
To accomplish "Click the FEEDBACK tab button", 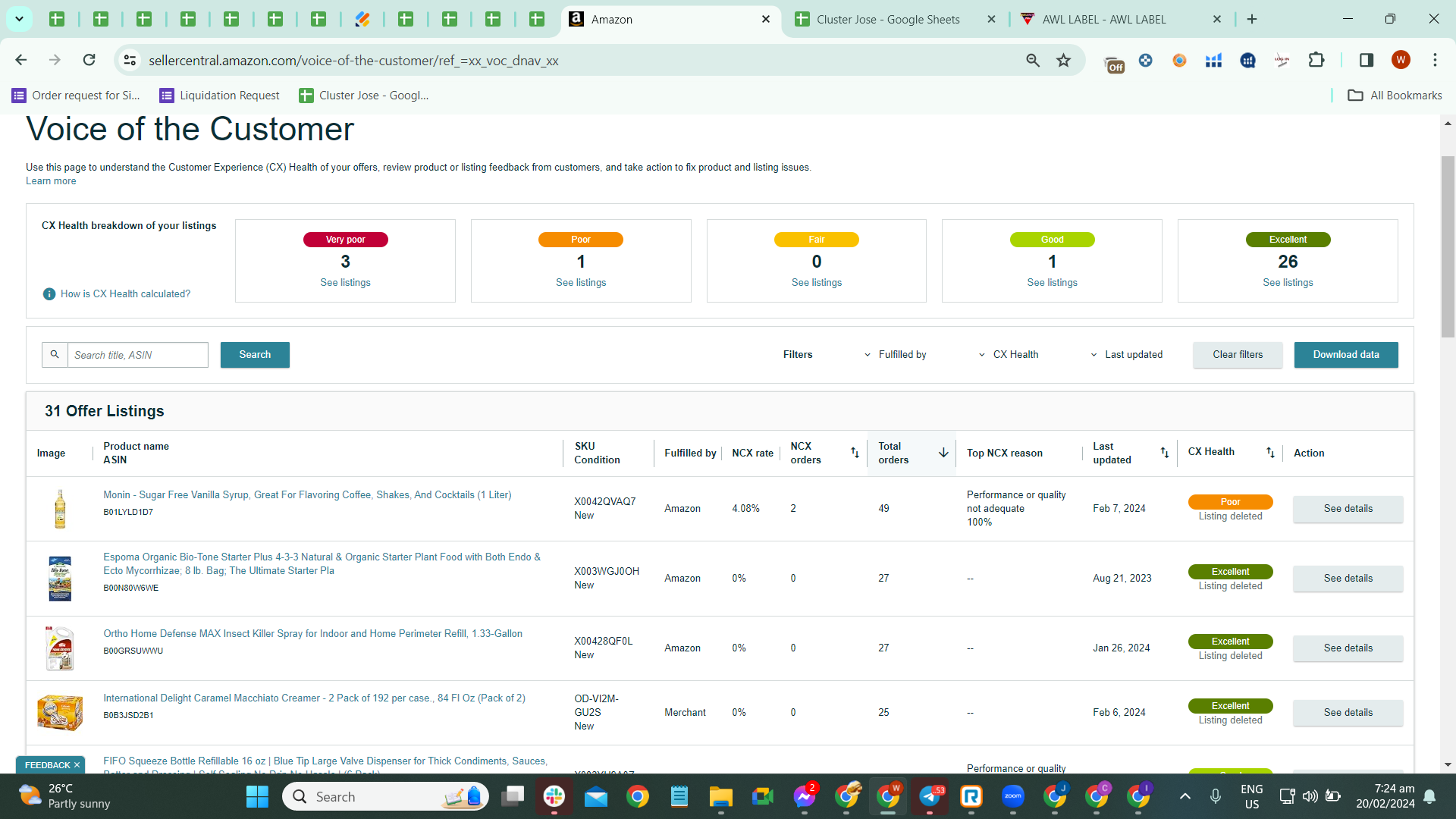I will coord(47,765).
